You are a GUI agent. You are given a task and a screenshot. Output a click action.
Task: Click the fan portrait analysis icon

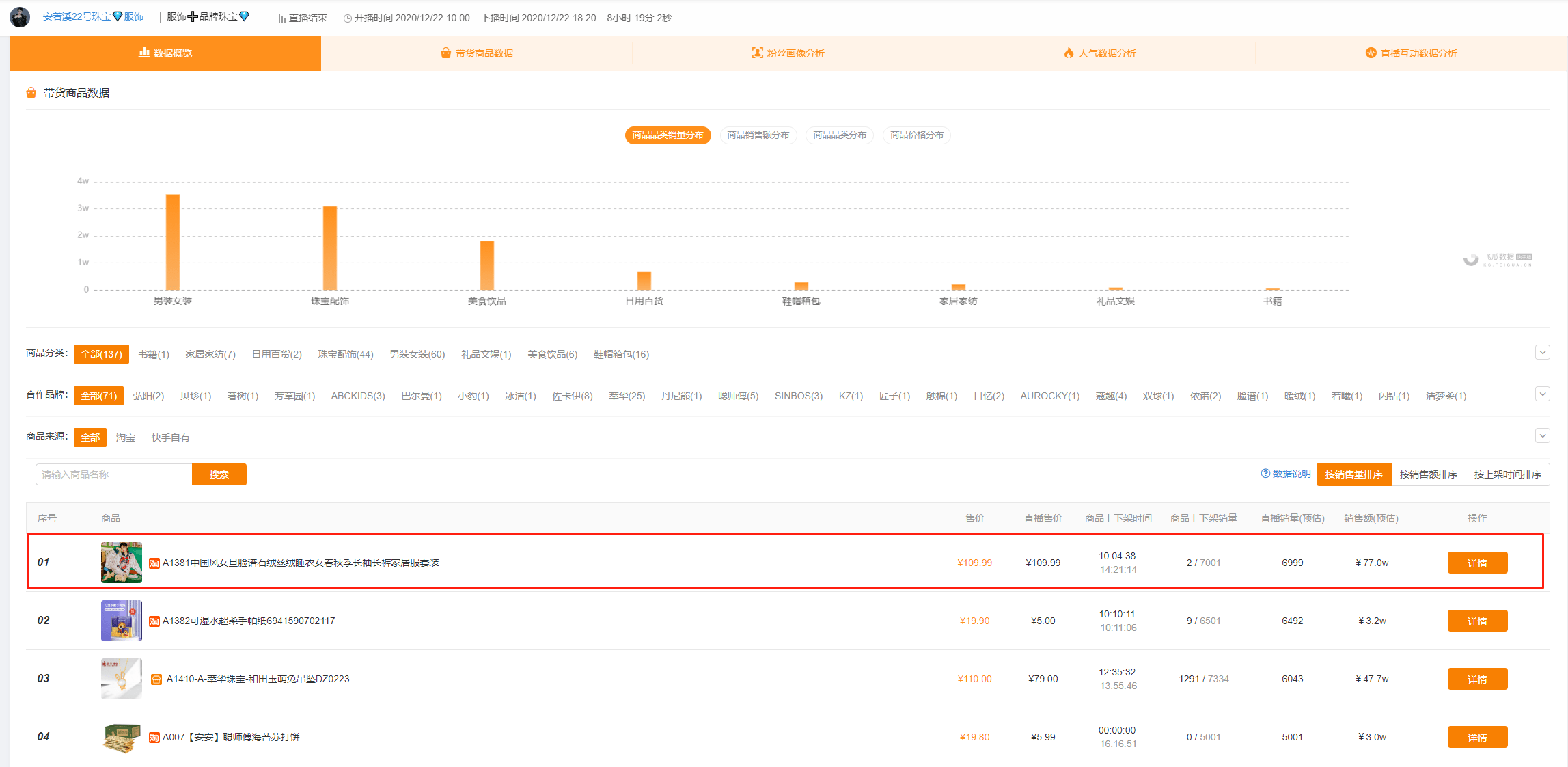pos(757,53)
